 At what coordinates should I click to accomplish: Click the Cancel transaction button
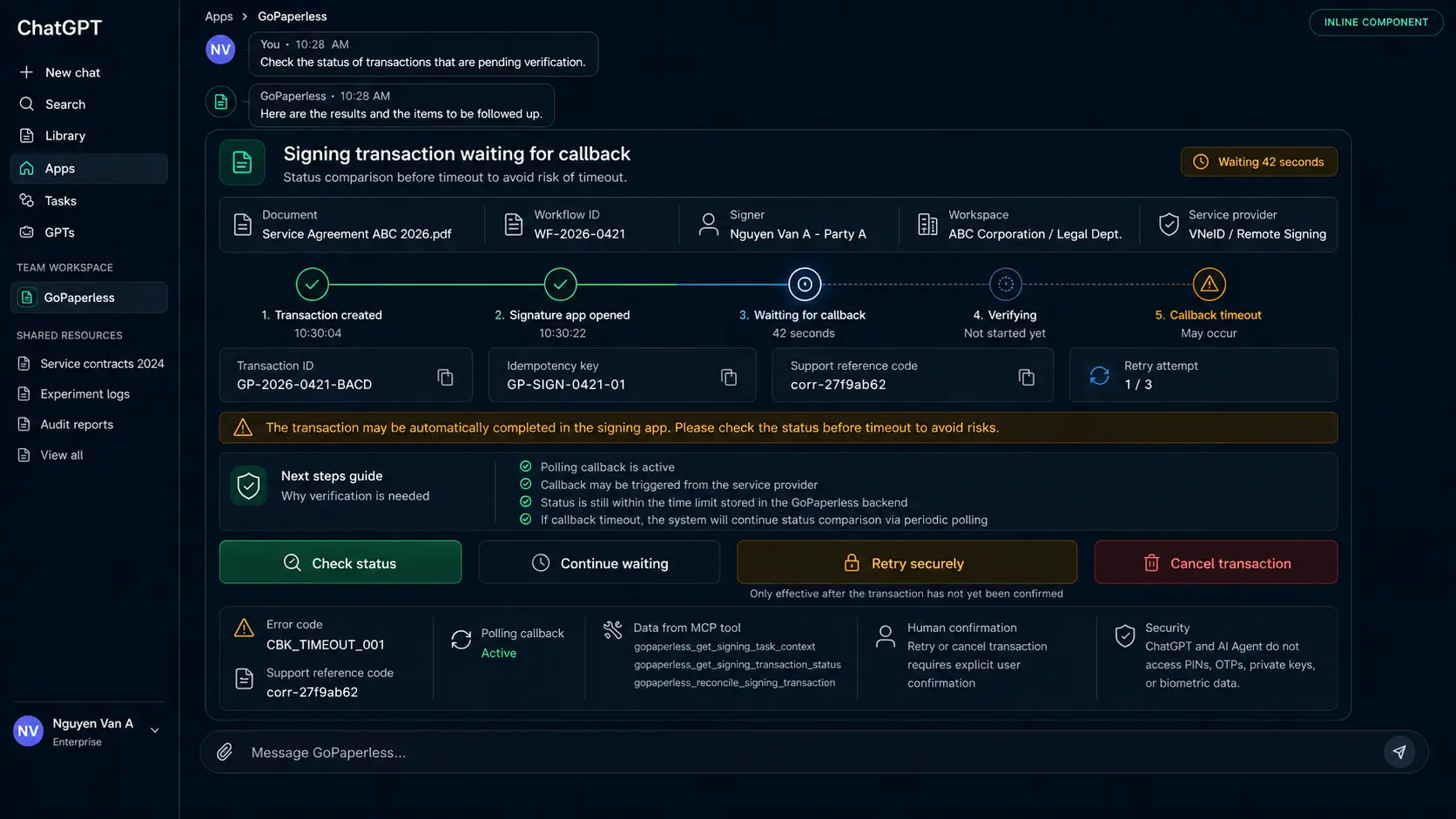coord(1216,562)
